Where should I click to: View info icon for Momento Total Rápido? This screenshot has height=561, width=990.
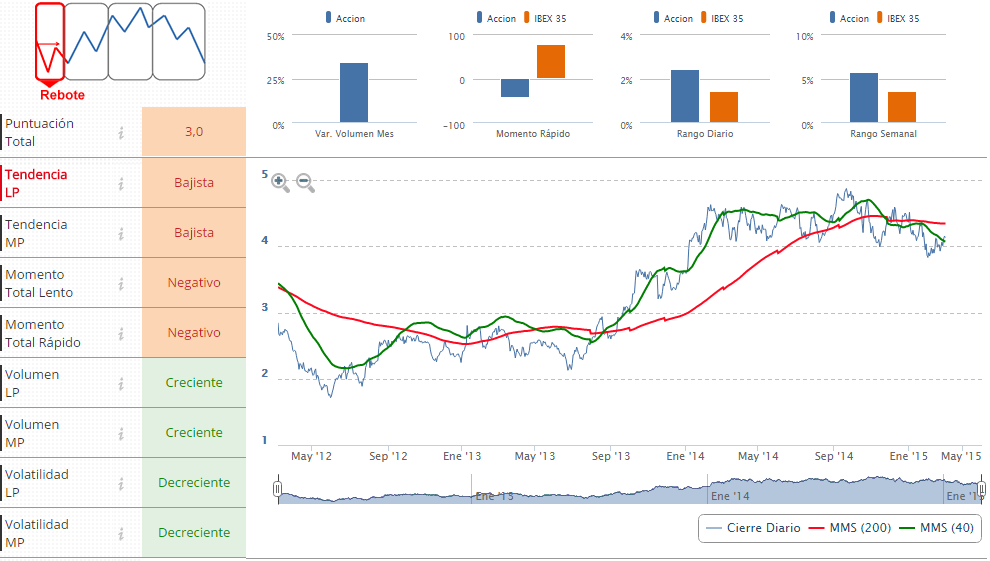click(121, 333)
